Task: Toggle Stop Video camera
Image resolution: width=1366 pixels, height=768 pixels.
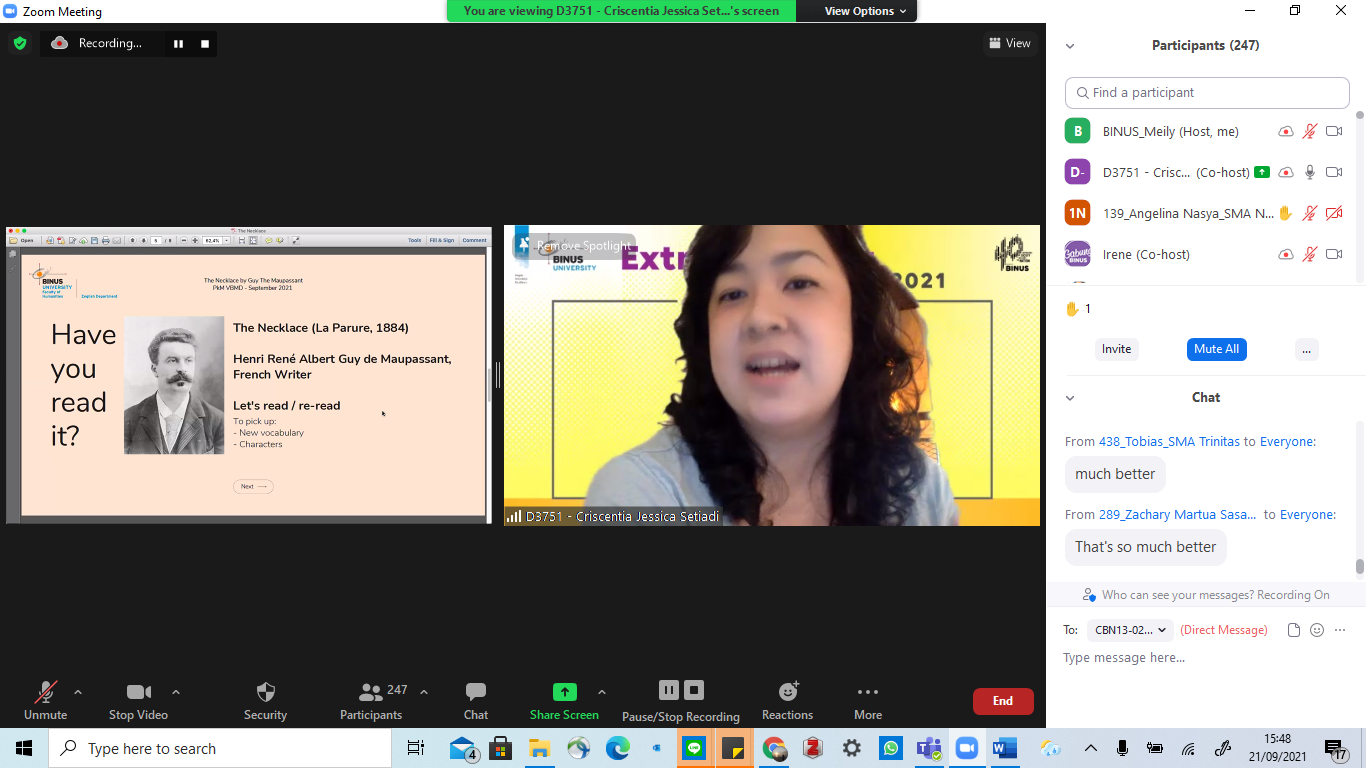Action: pyautogui.click(x=138, y=692)
